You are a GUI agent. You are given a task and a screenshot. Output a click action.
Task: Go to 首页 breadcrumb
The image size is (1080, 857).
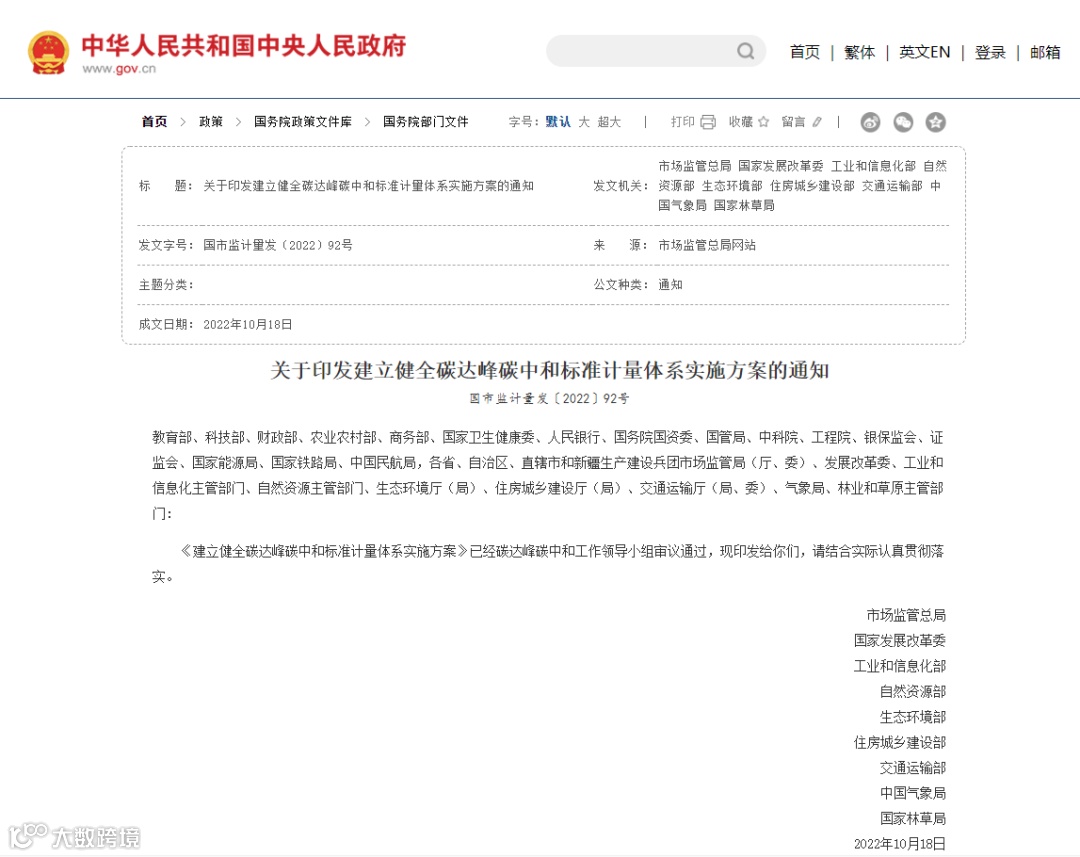point(154,122)
